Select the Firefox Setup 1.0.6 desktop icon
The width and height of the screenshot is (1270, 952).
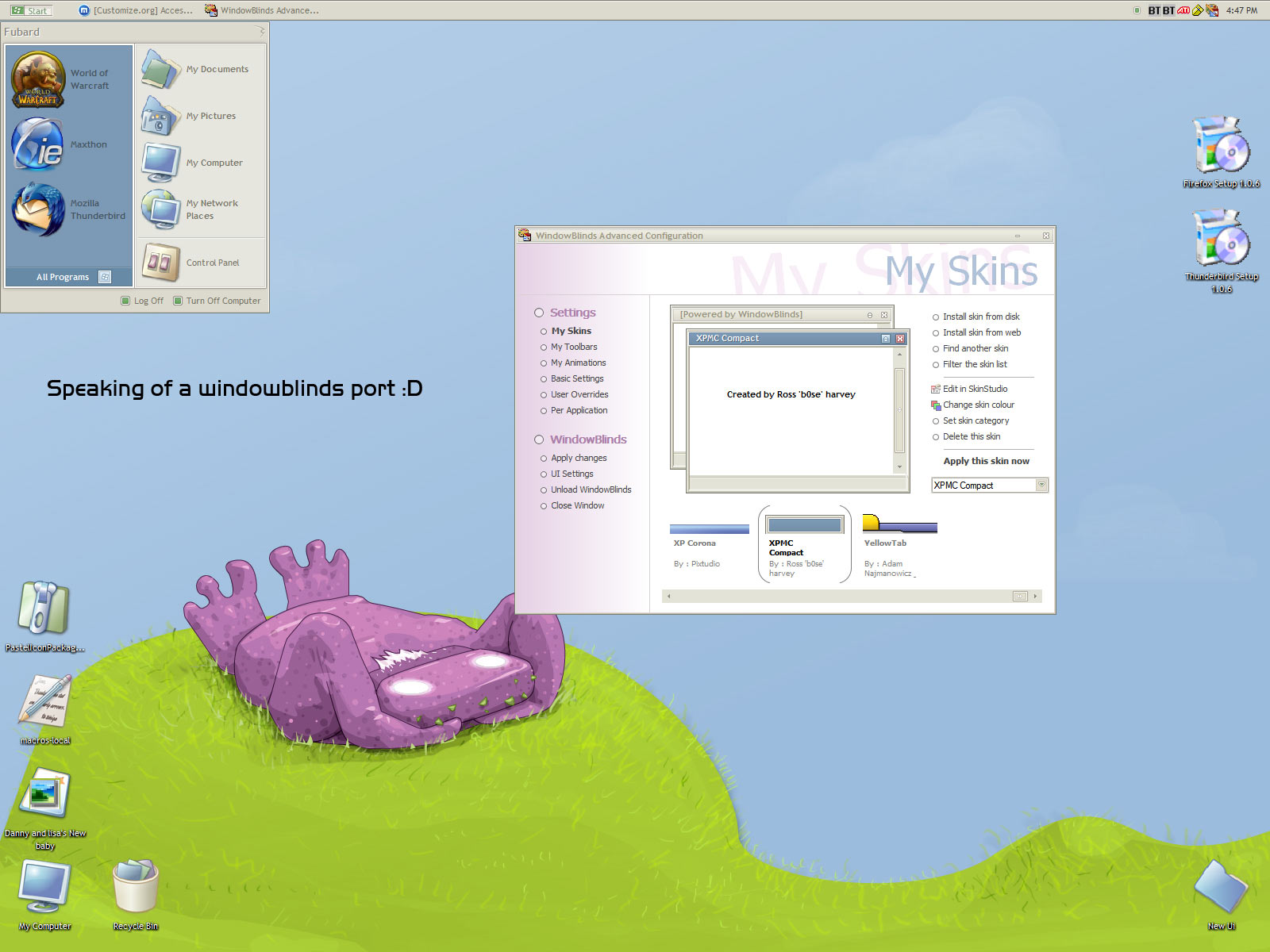click(1222, 152)
